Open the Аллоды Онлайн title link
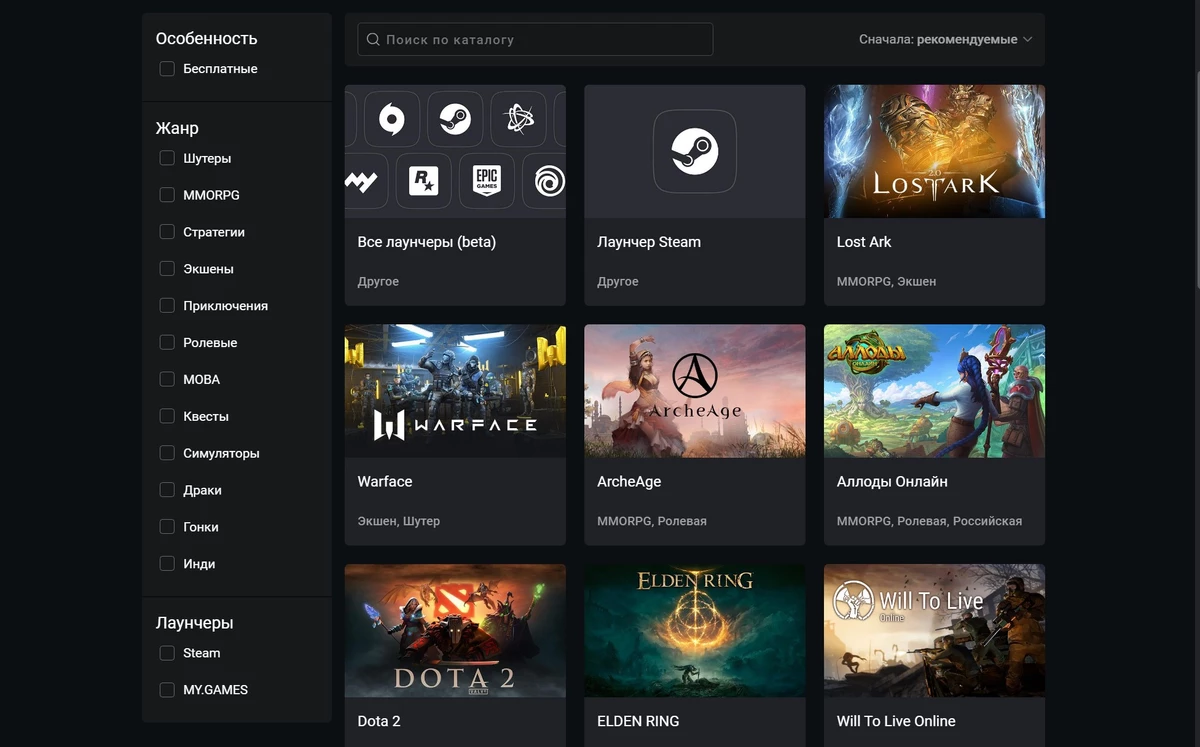Screen dimensions: 1200x747 pyautogui.click(x=892, y=482)
